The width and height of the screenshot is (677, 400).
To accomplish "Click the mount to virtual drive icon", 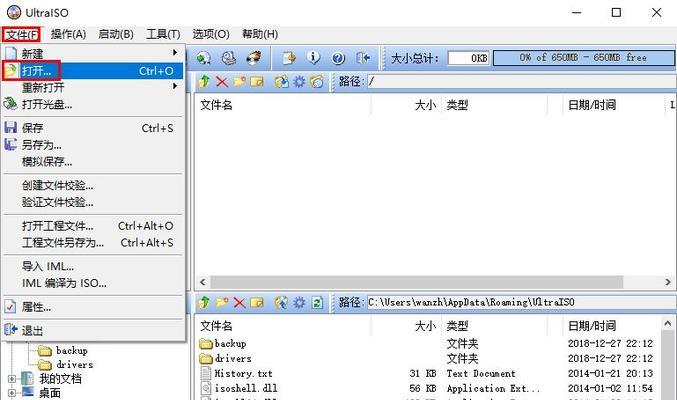I will pos(204,57).
